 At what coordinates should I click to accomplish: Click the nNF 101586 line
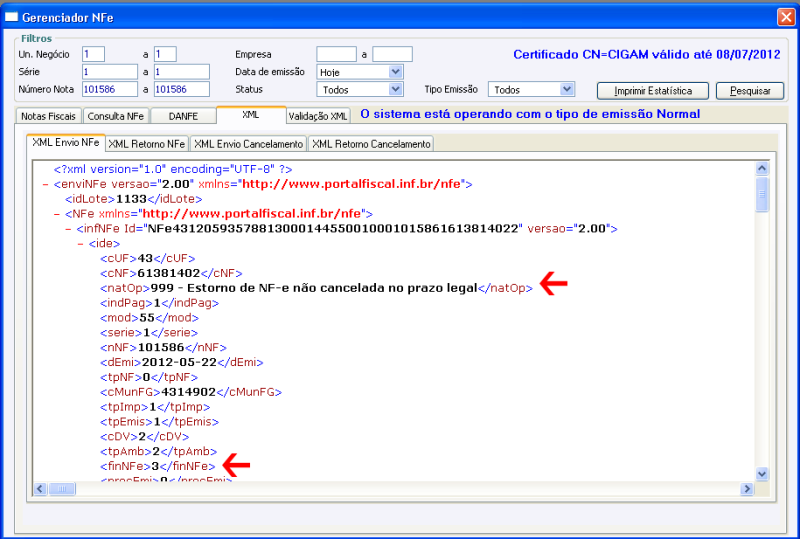pos(163,347)
